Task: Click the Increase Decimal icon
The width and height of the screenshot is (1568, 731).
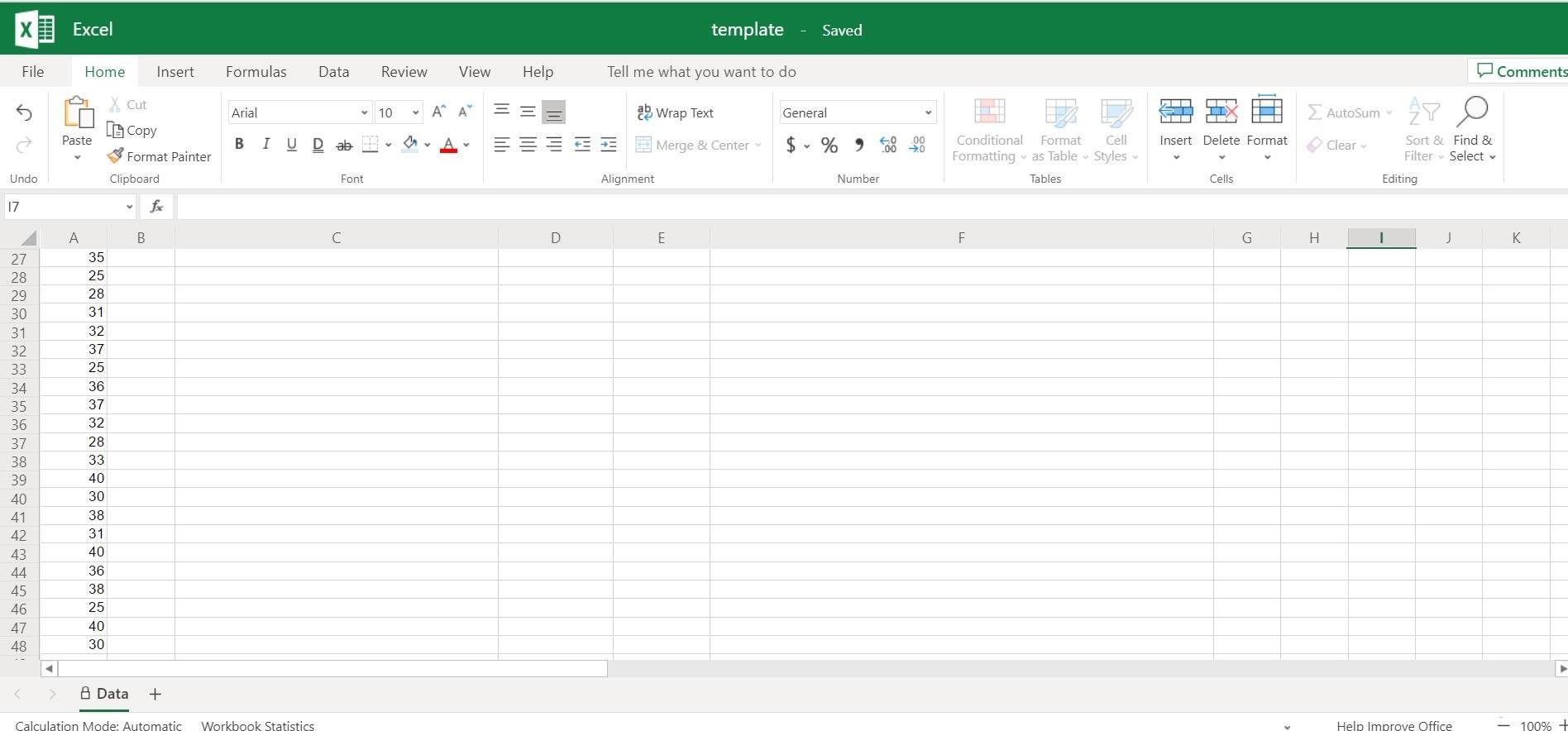Action: [x=888, y=146]
